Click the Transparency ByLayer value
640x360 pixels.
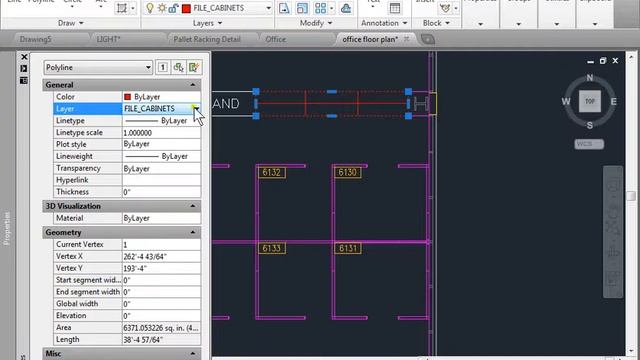click(162, 168)
